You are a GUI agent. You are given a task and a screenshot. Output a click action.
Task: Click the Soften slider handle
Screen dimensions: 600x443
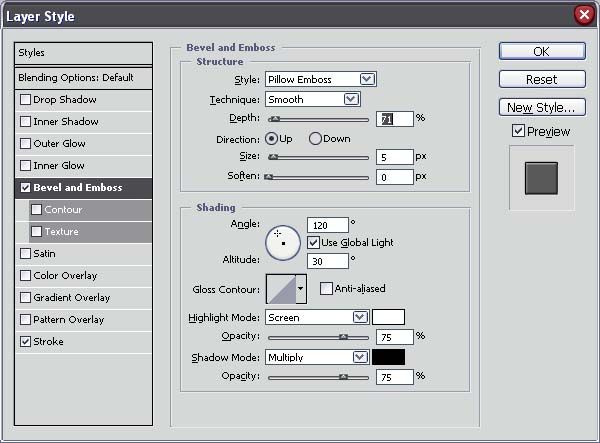coord(269,177)
